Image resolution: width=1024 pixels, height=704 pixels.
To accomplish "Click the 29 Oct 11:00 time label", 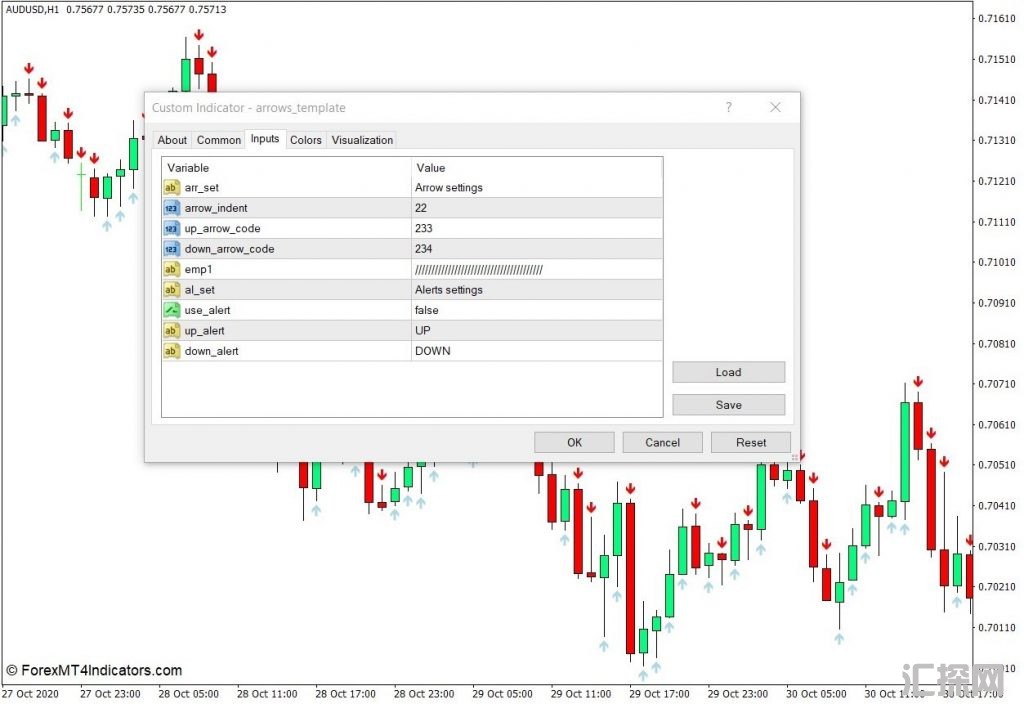I will point(581,694).
